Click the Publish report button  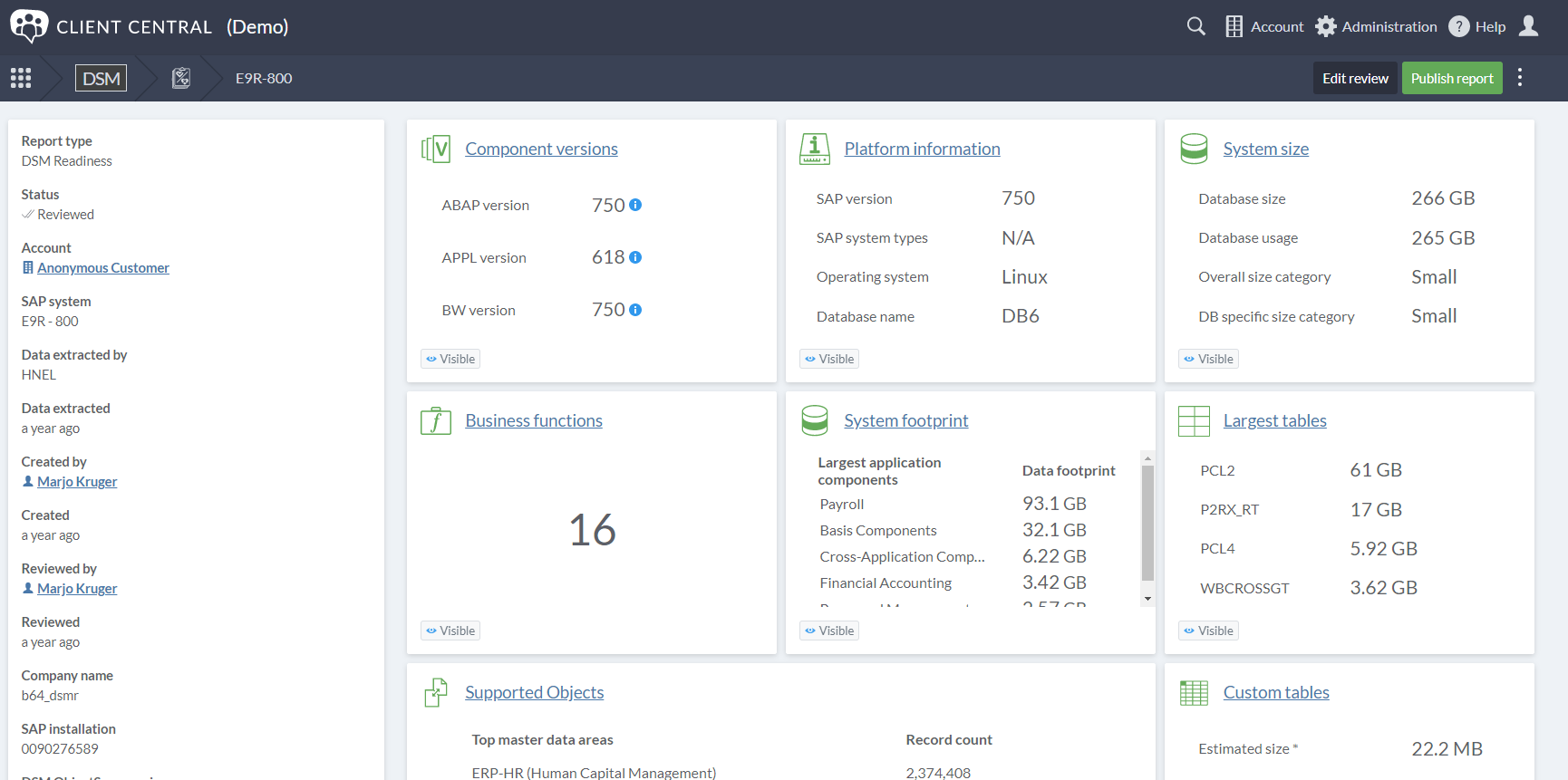pos(1451,78)
